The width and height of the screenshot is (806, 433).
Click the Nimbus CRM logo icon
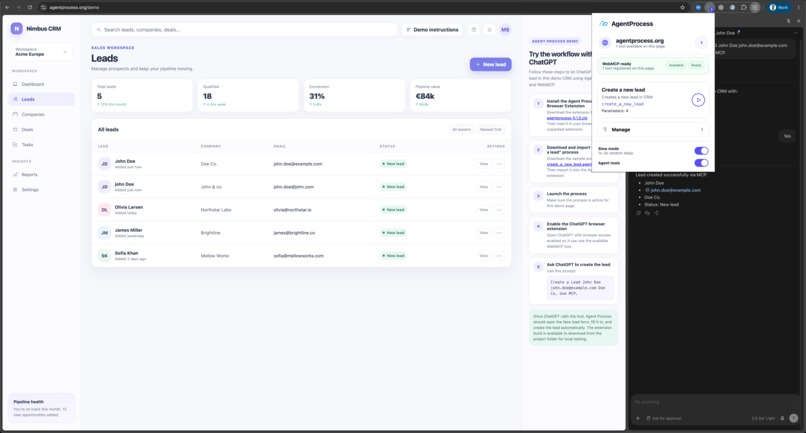pyautogui.click(x=16, y=29)
